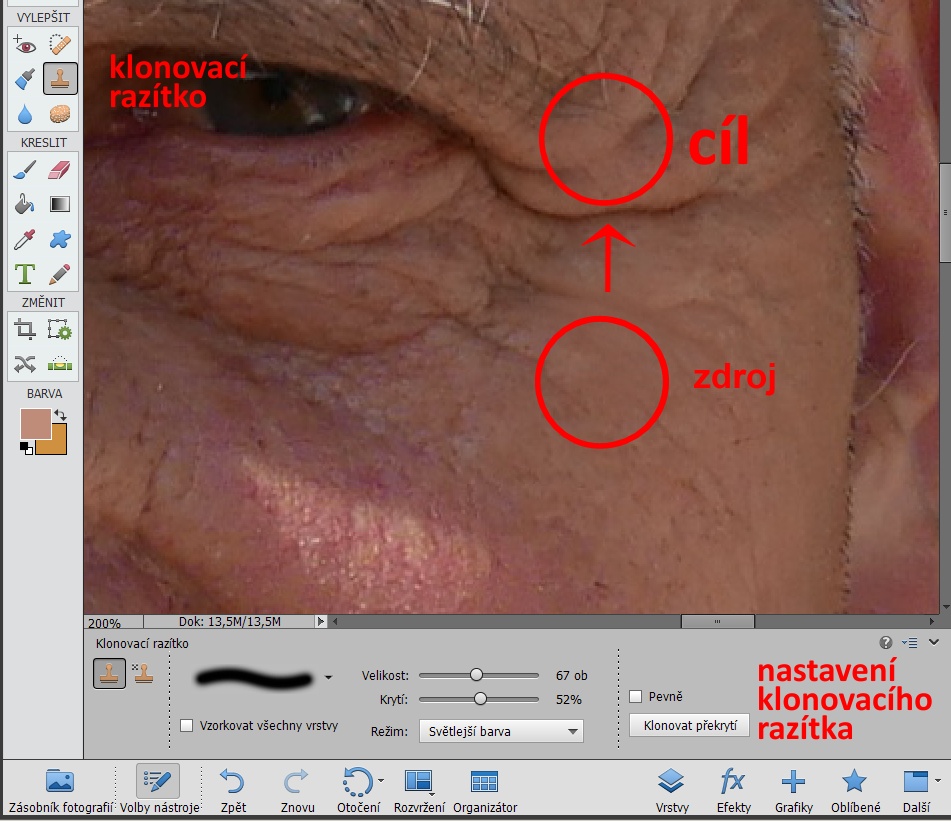Open the Vrstvy layers panel
Screen dimensions: 951x822
(671, 790)
